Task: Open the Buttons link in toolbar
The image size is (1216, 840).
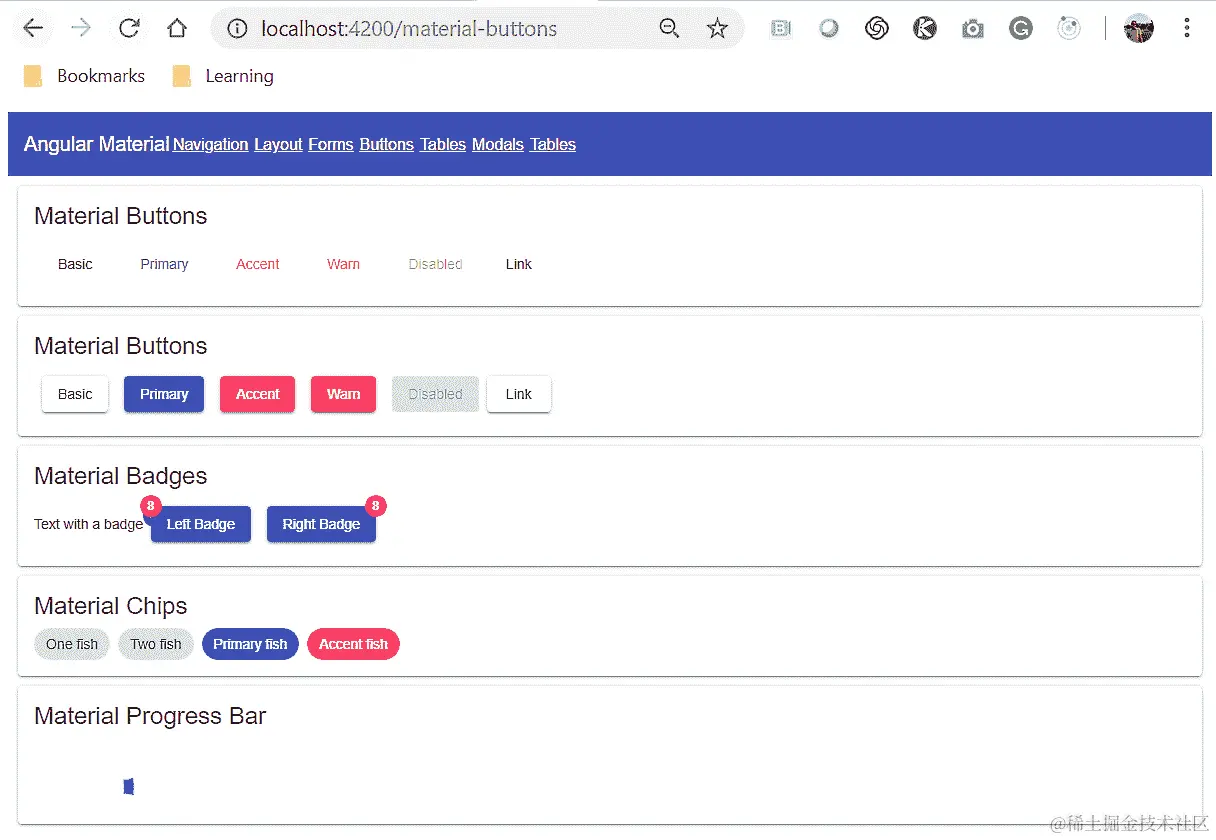Action: pyautogui.click(x=387, y=145)
